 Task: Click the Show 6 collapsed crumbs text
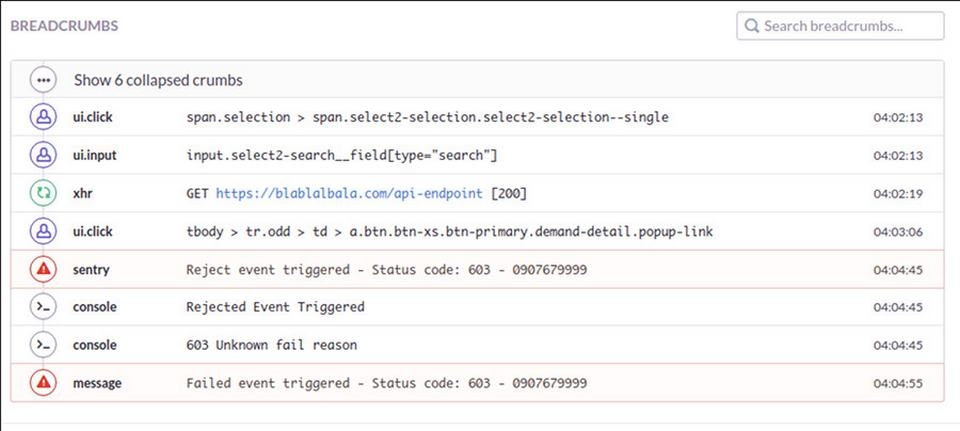point(158,80)
